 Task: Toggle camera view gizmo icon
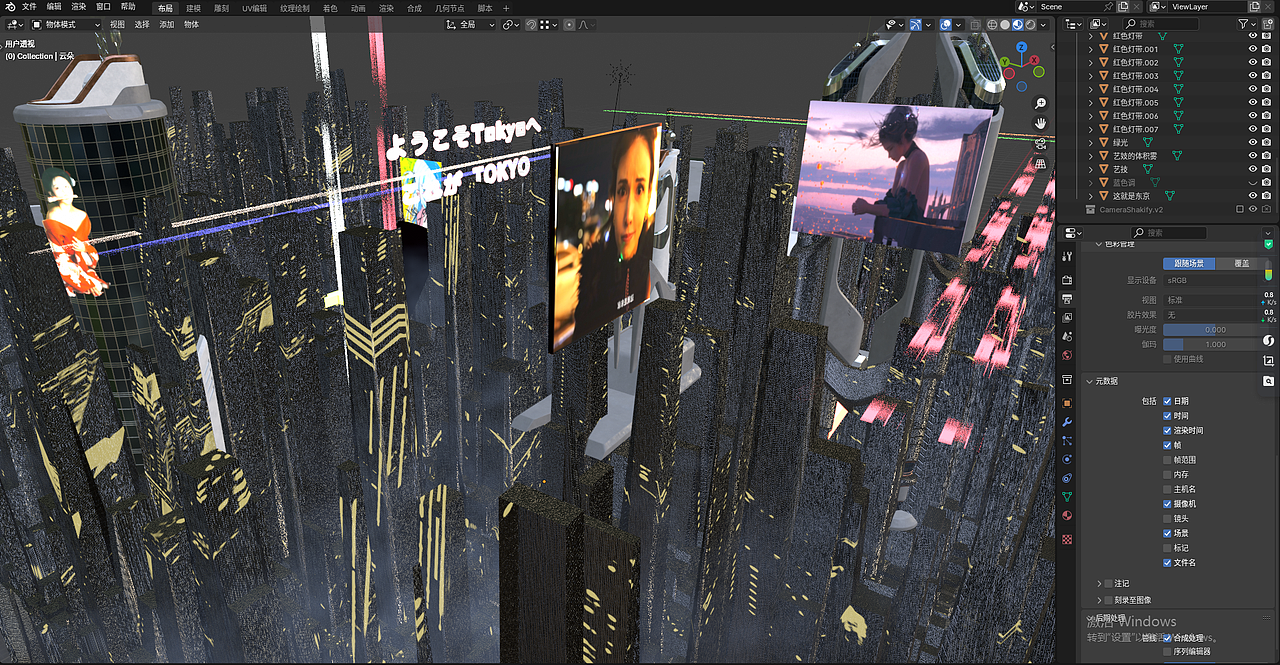click(1041, 143)
